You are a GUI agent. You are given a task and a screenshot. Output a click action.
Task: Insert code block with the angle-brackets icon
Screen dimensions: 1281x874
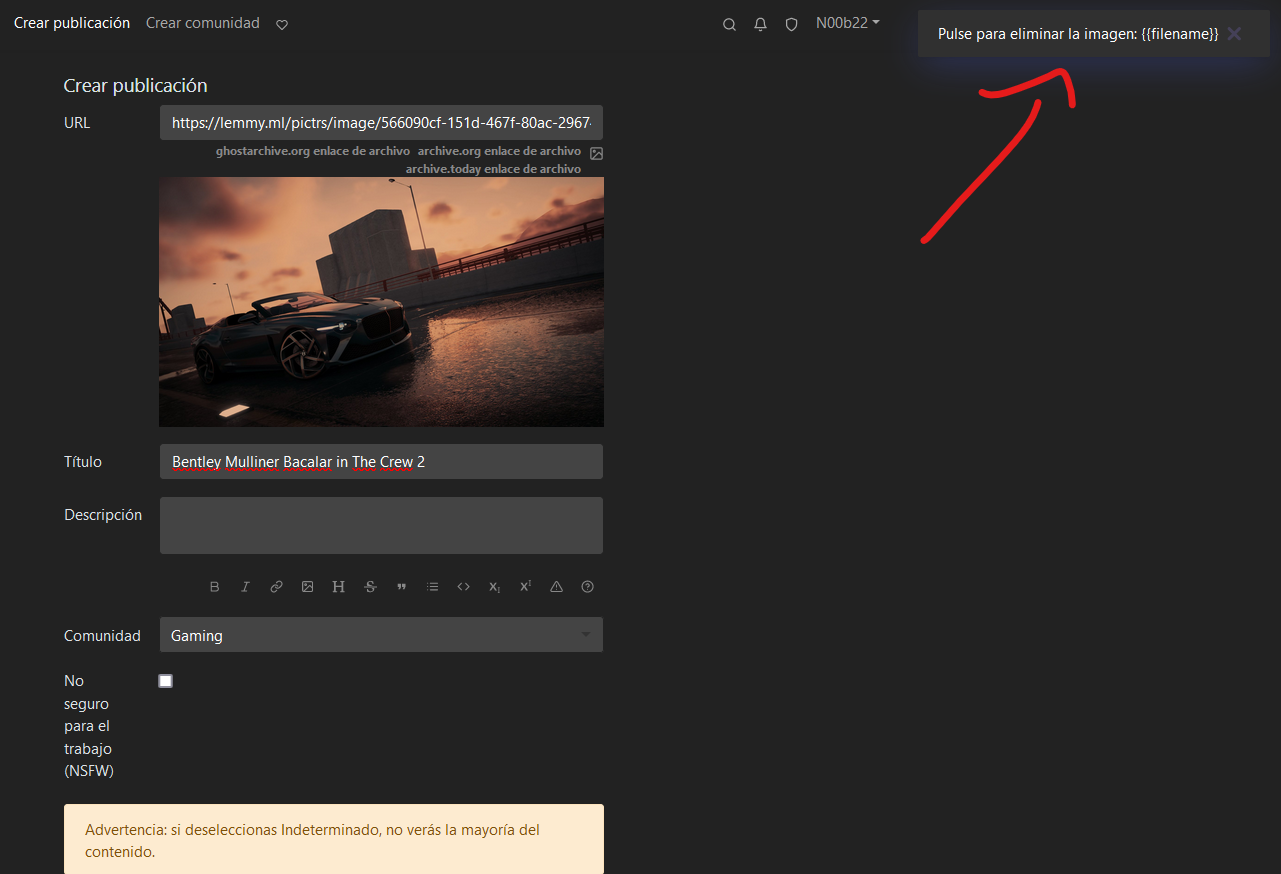[x=463, y=587]
